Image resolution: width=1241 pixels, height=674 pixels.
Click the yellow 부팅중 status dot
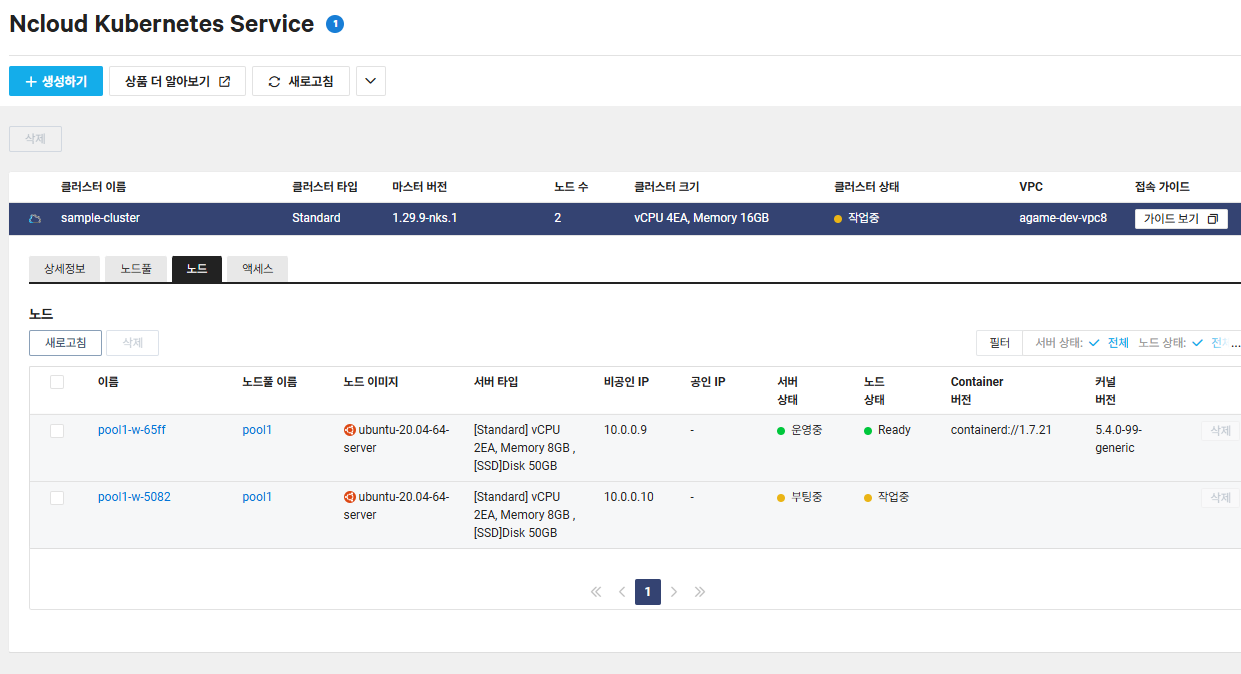[x=781, y=498]
